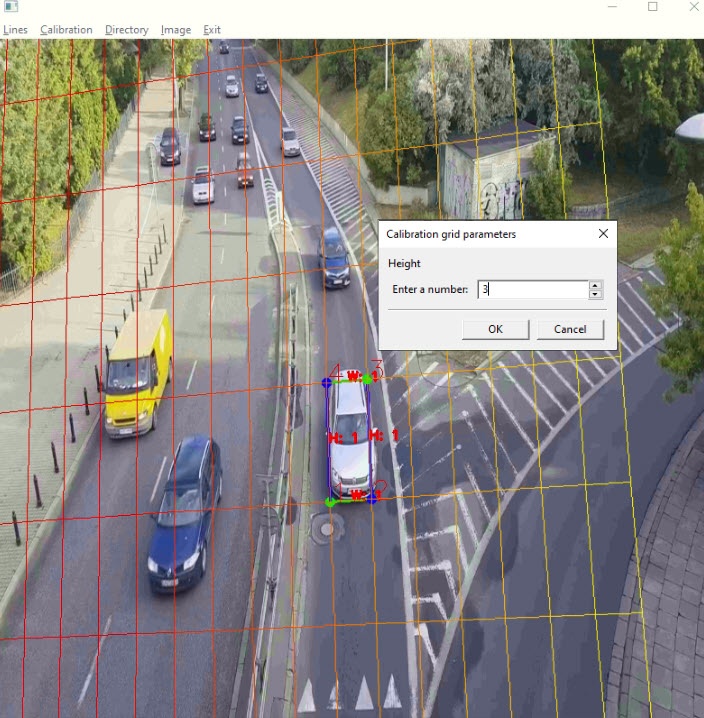Open the Directory menu
The width and height of the screenshot is (704, 718).
(x=126, y=30)
